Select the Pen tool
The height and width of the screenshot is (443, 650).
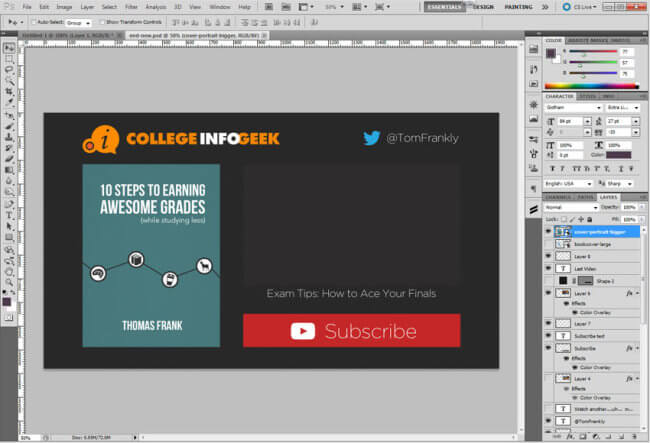pos(9,205)
